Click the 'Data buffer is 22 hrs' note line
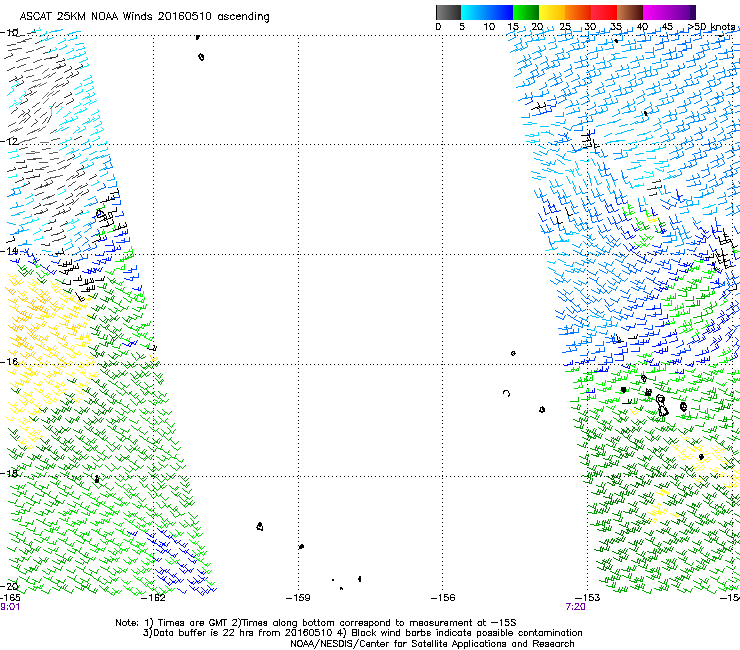 (362, 633)
